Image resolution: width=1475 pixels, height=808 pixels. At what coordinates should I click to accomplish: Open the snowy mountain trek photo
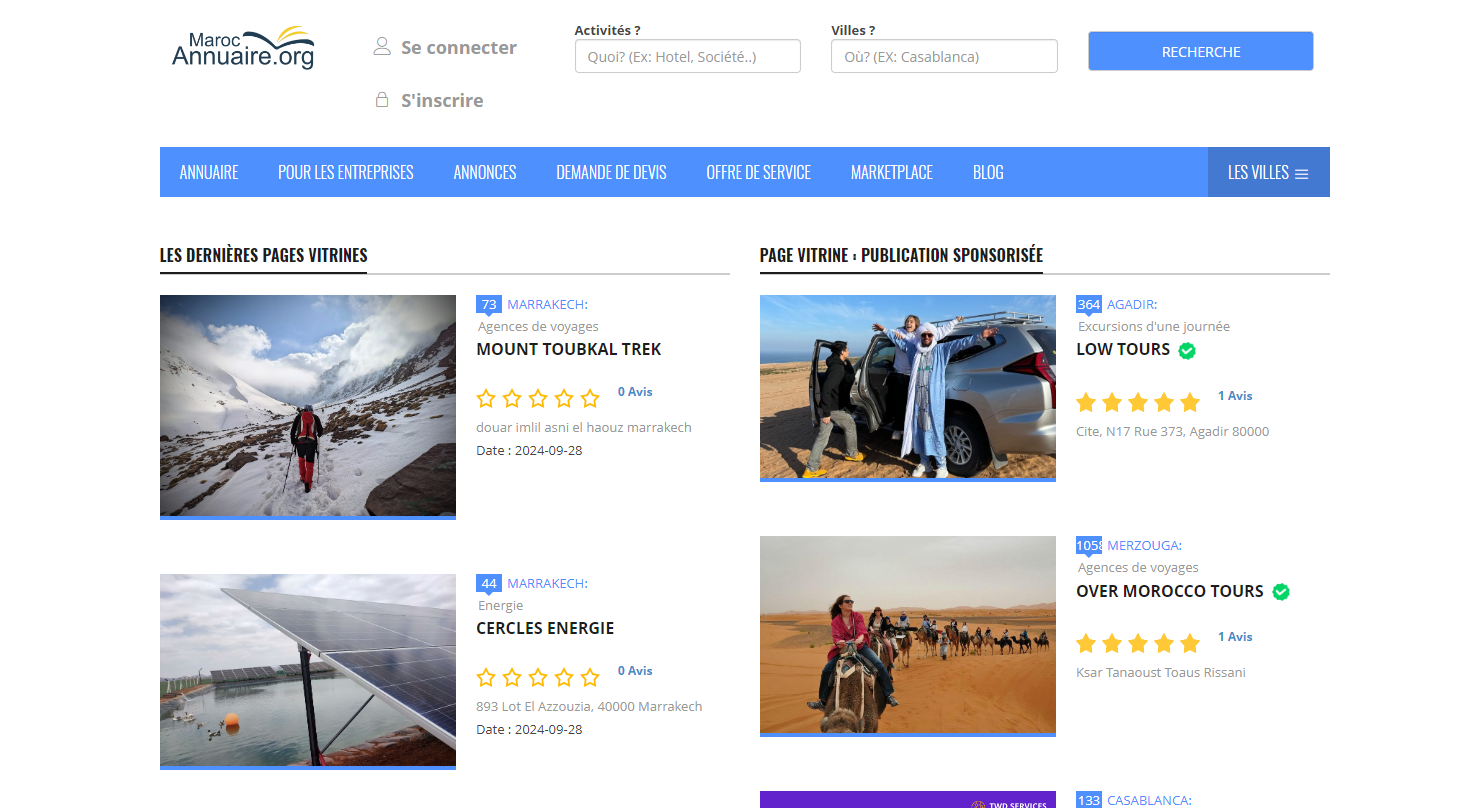(308, 406)
